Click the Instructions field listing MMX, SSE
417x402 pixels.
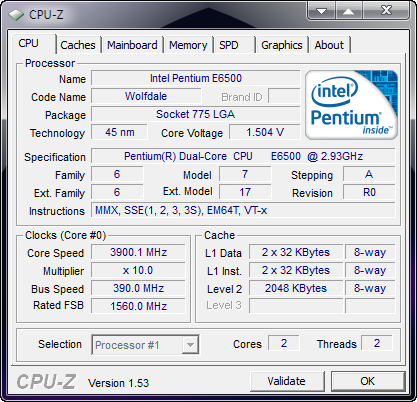(243, 210)
